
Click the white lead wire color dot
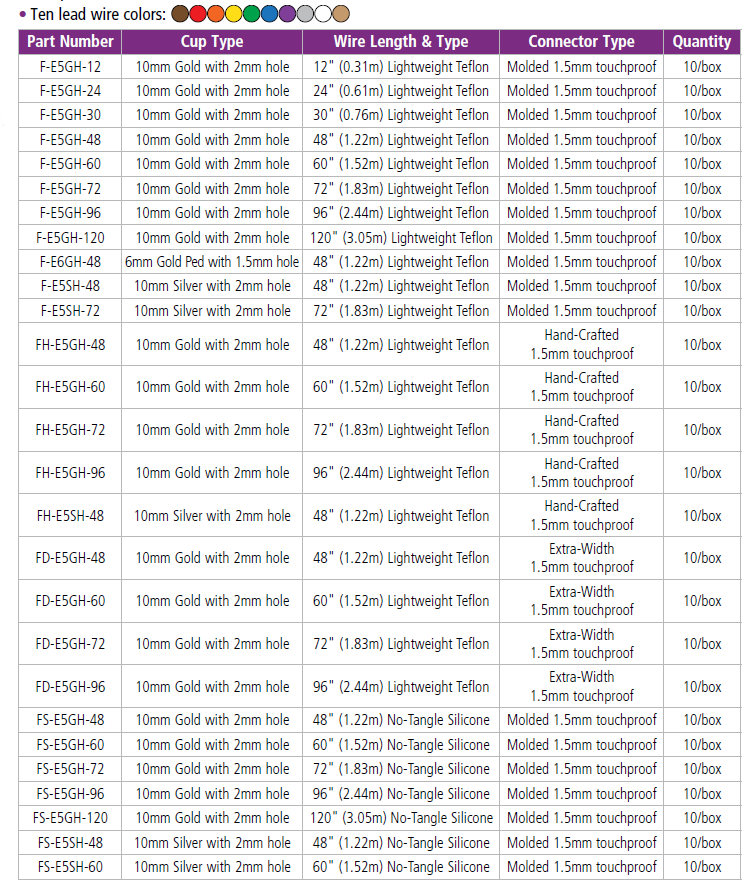click(323, 14)
